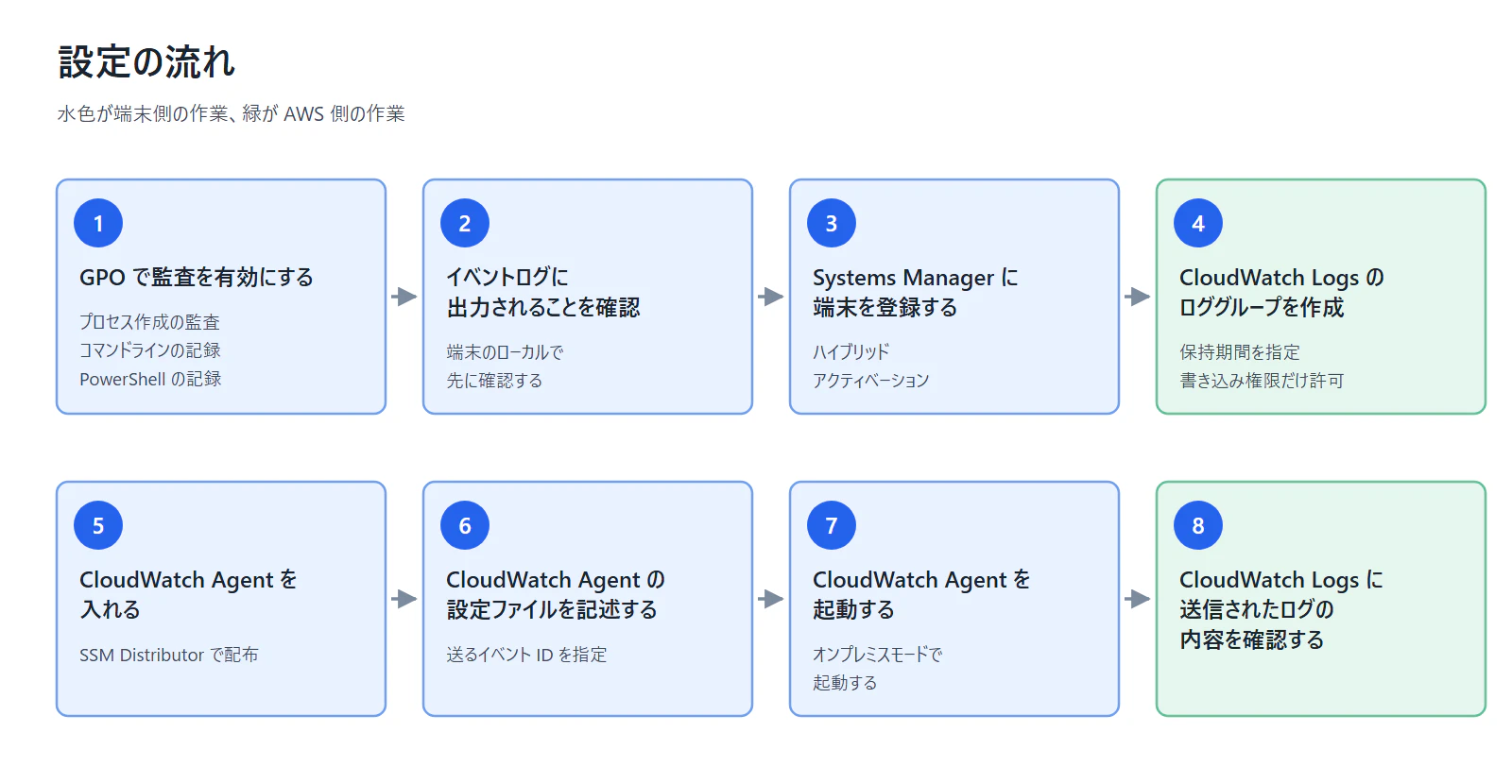The height and width of the screenshot is (784, 1512).
Task: Select the line "書き込み権限だけ許可"
Action: [1262, 381]
